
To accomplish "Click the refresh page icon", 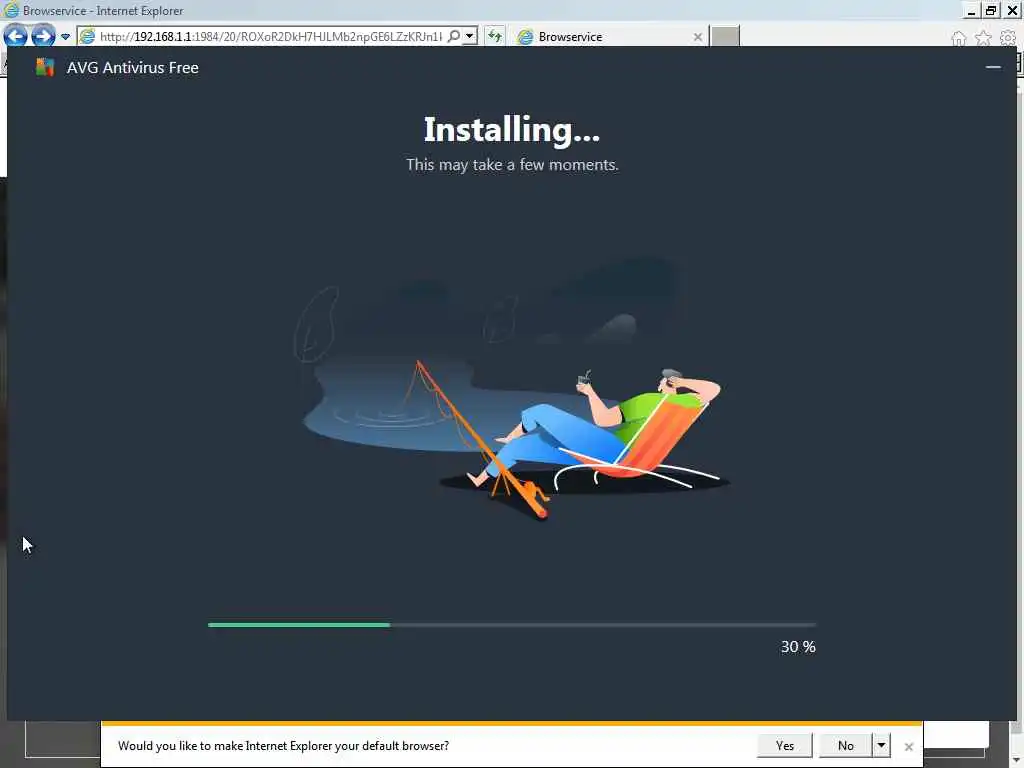I will [x=494, y=36].
